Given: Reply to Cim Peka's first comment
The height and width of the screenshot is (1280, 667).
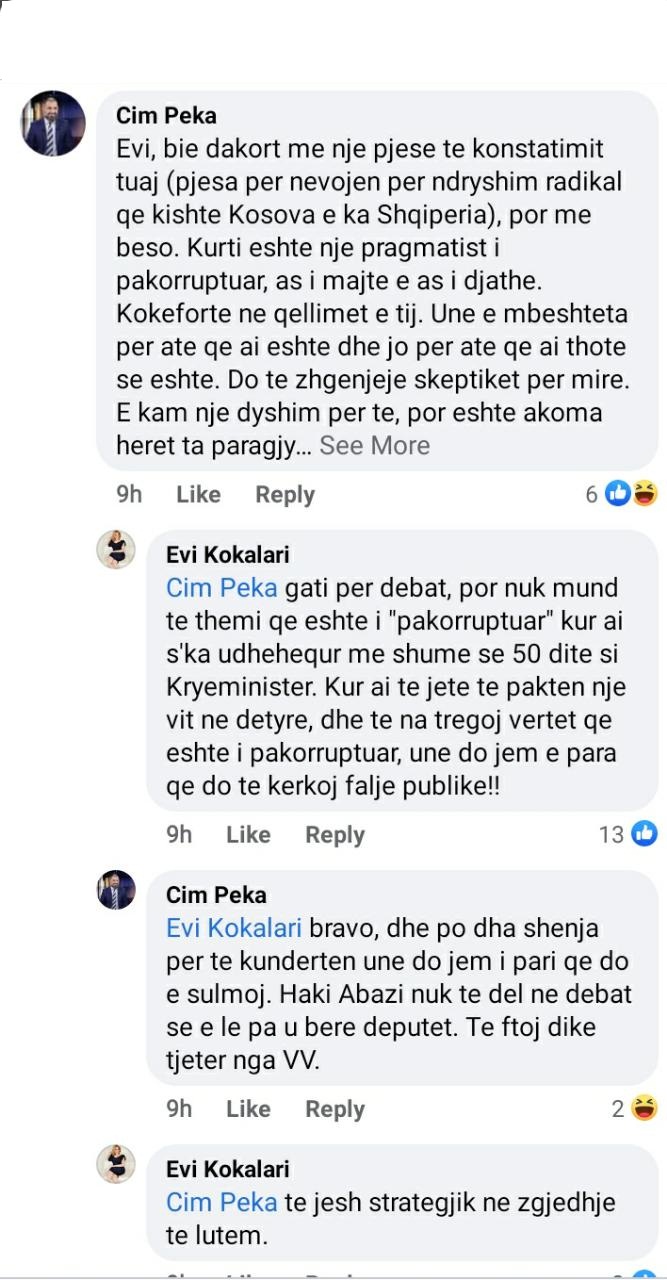Looking at the screenshot, I should pos(285,494).
